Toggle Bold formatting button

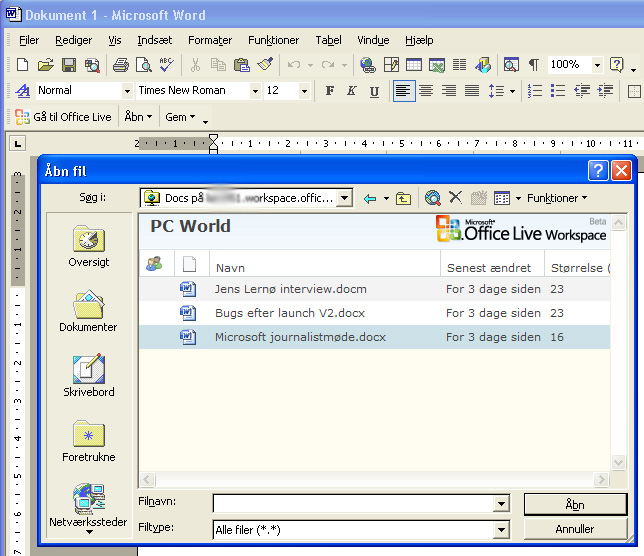[330, 91]
